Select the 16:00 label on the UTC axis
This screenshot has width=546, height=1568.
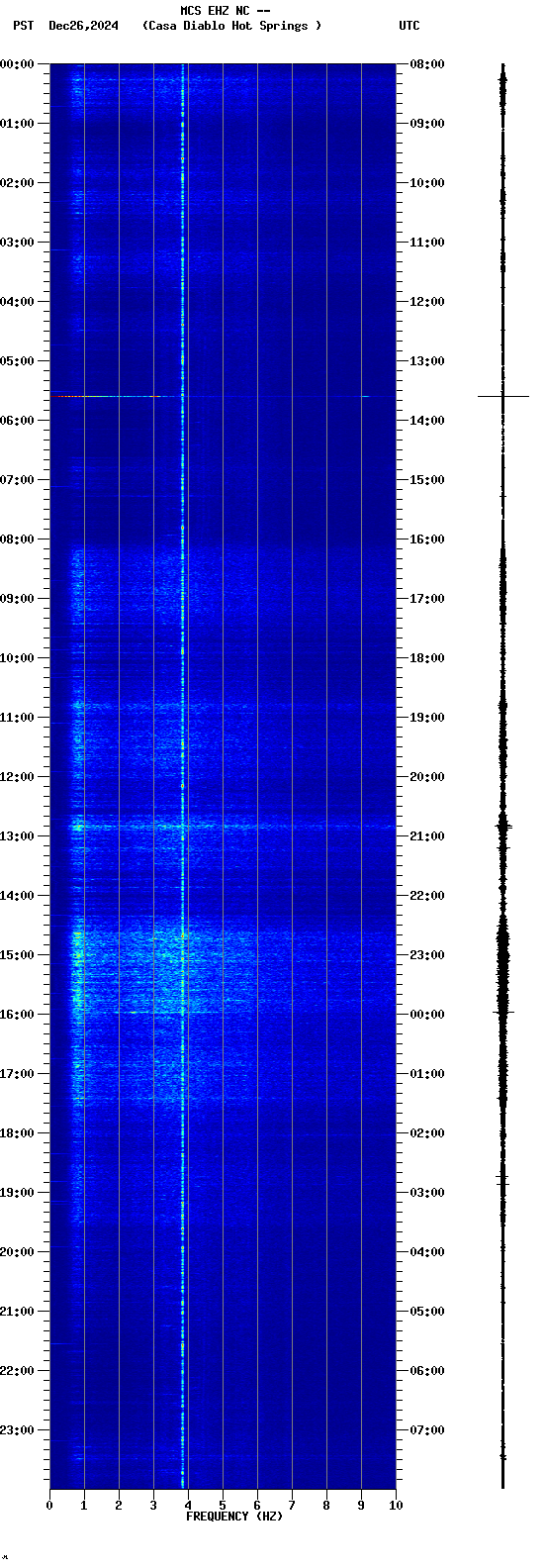[x=426, y=539]
